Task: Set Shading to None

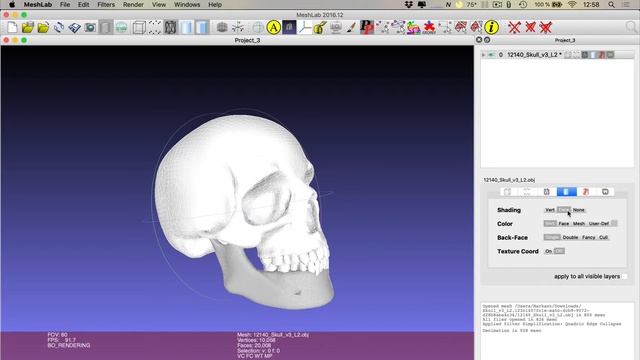Action: pyautogui.click(x=578, y=210)
